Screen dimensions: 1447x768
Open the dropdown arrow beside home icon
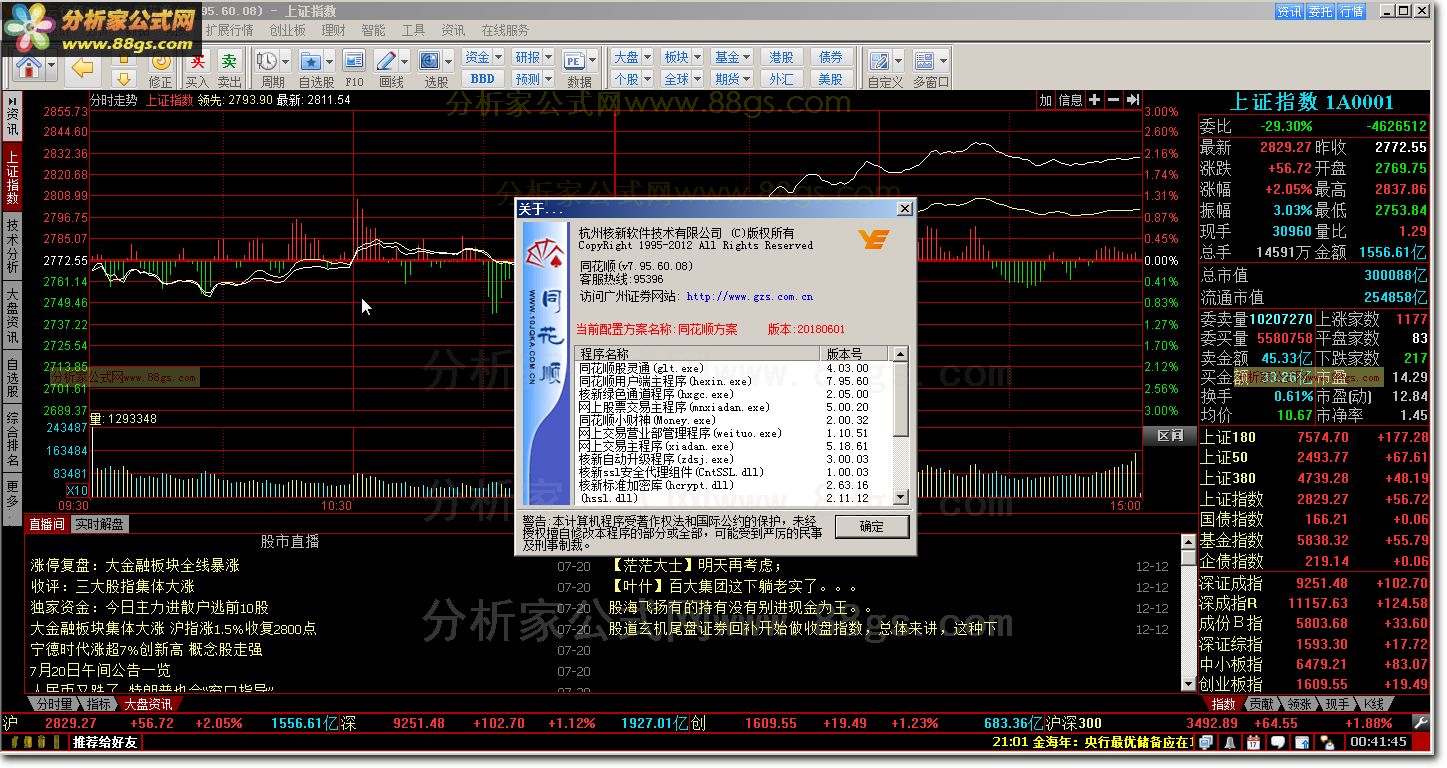point(52,67)
